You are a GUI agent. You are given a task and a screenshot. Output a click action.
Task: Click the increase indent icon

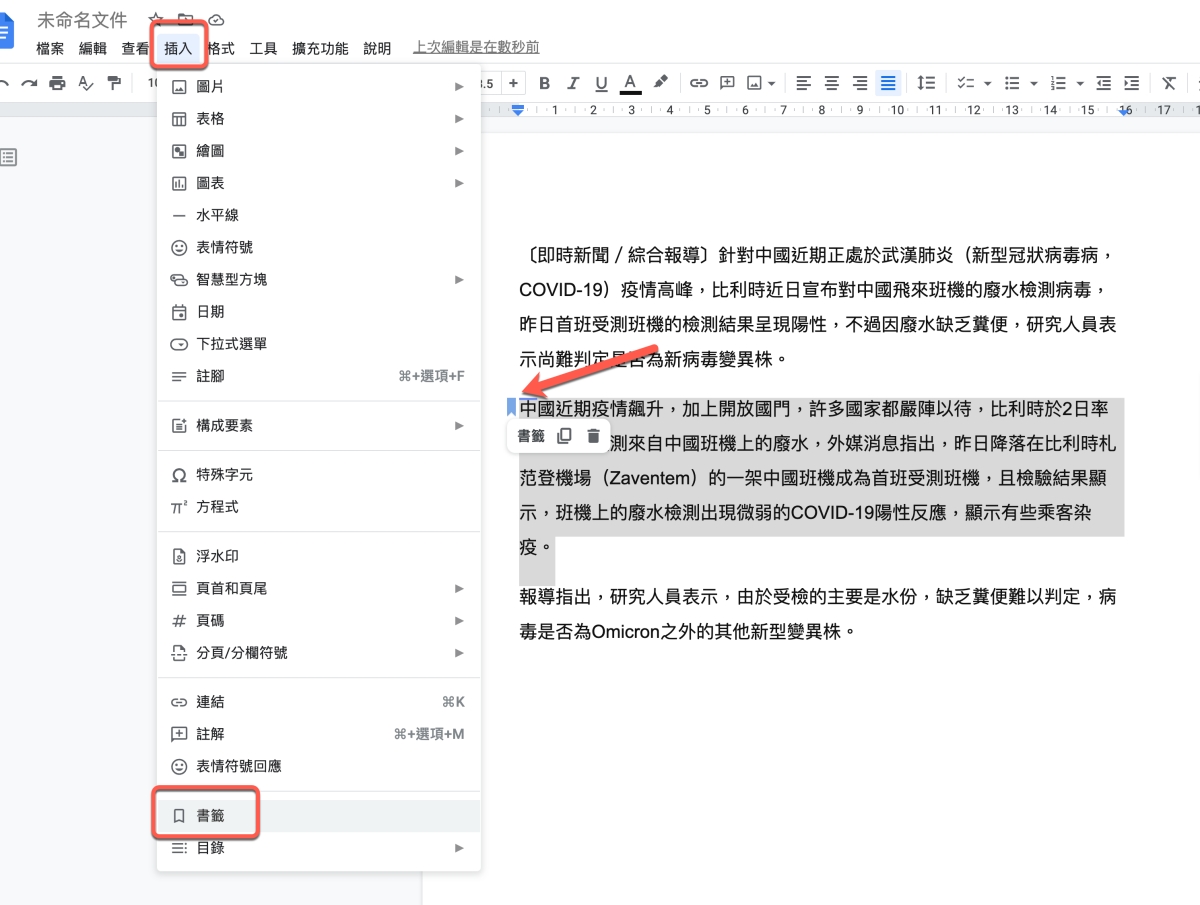(1132, 83)
